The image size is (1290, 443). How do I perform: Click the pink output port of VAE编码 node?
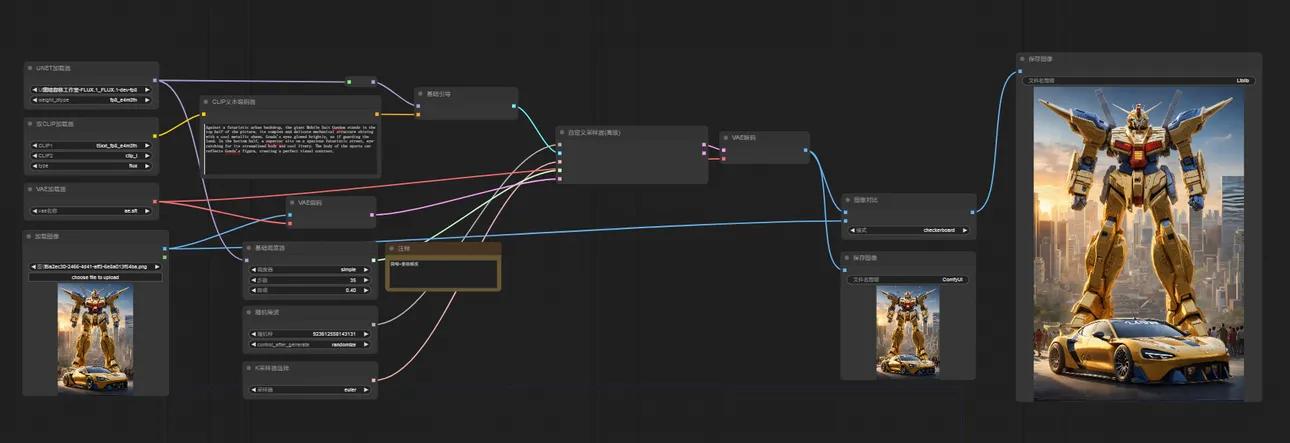(372, 213)
